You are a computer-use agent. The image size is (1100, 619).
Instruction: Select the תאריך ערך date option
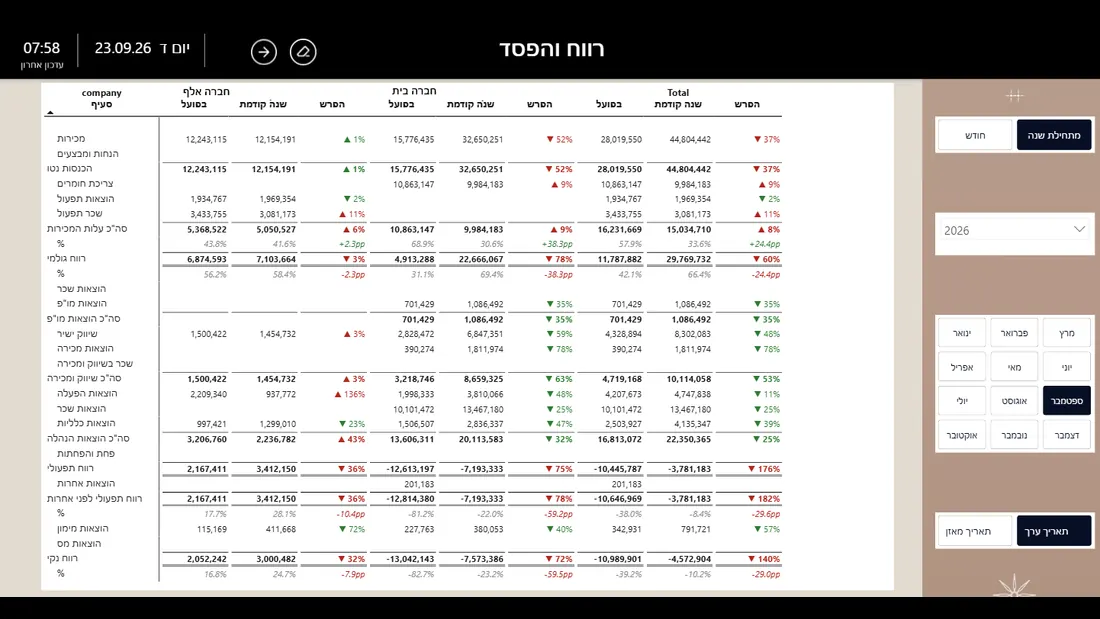point(1054,531)
